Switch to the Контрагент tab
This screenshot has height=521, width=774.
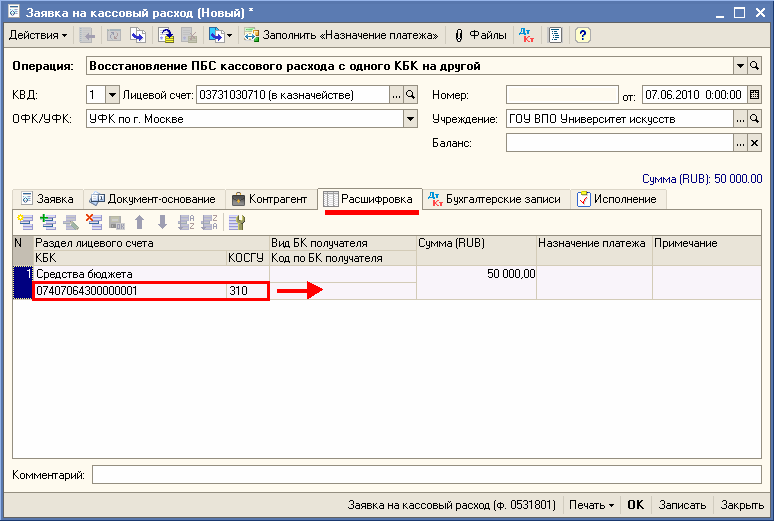pos(271,199)
